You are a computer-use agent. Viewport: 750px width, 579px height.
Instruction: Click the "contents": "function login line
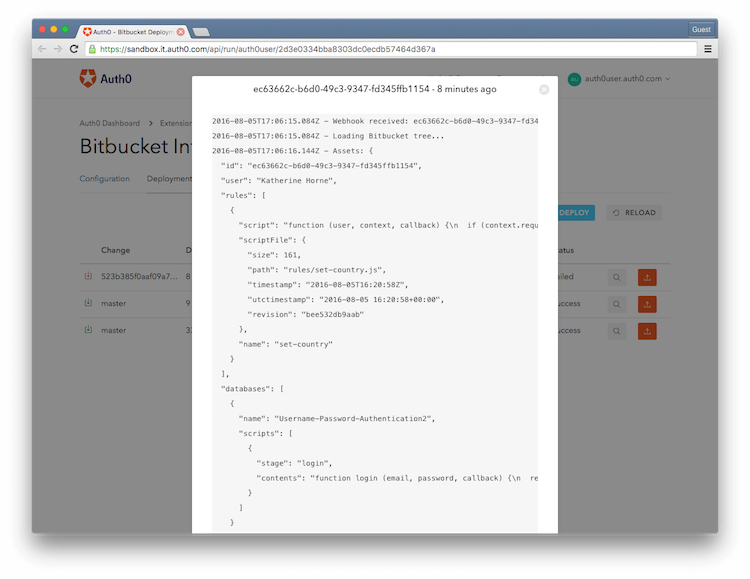click(x=397, y=478)
